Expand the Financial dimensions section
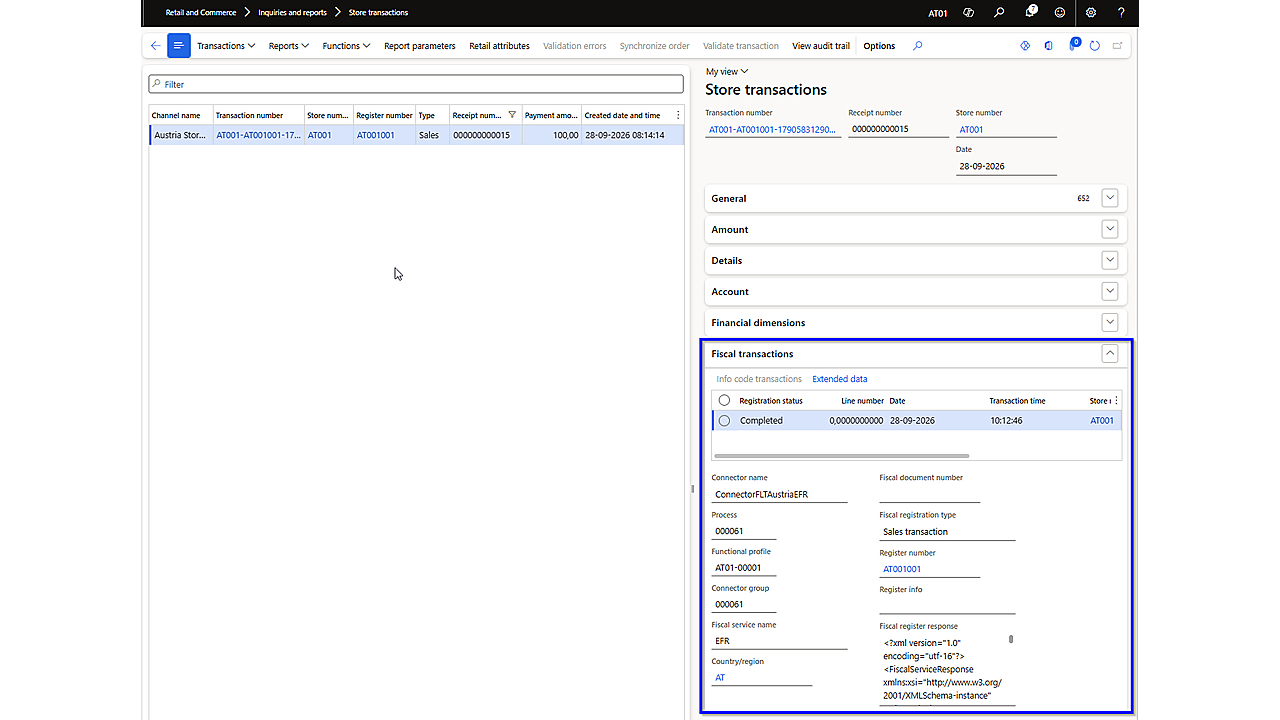1280x720 pixels. click(x=1109, y=322)
